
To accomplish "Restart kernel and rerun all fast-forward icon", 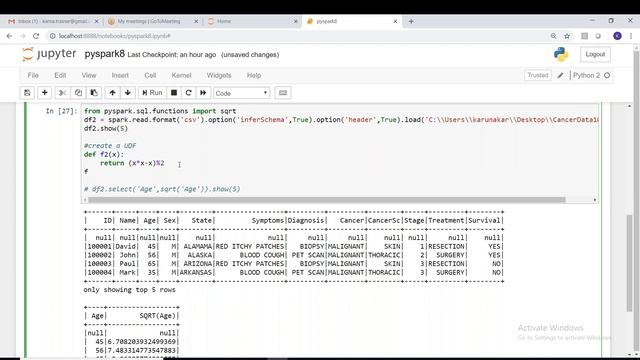I will tap(203, 93).
